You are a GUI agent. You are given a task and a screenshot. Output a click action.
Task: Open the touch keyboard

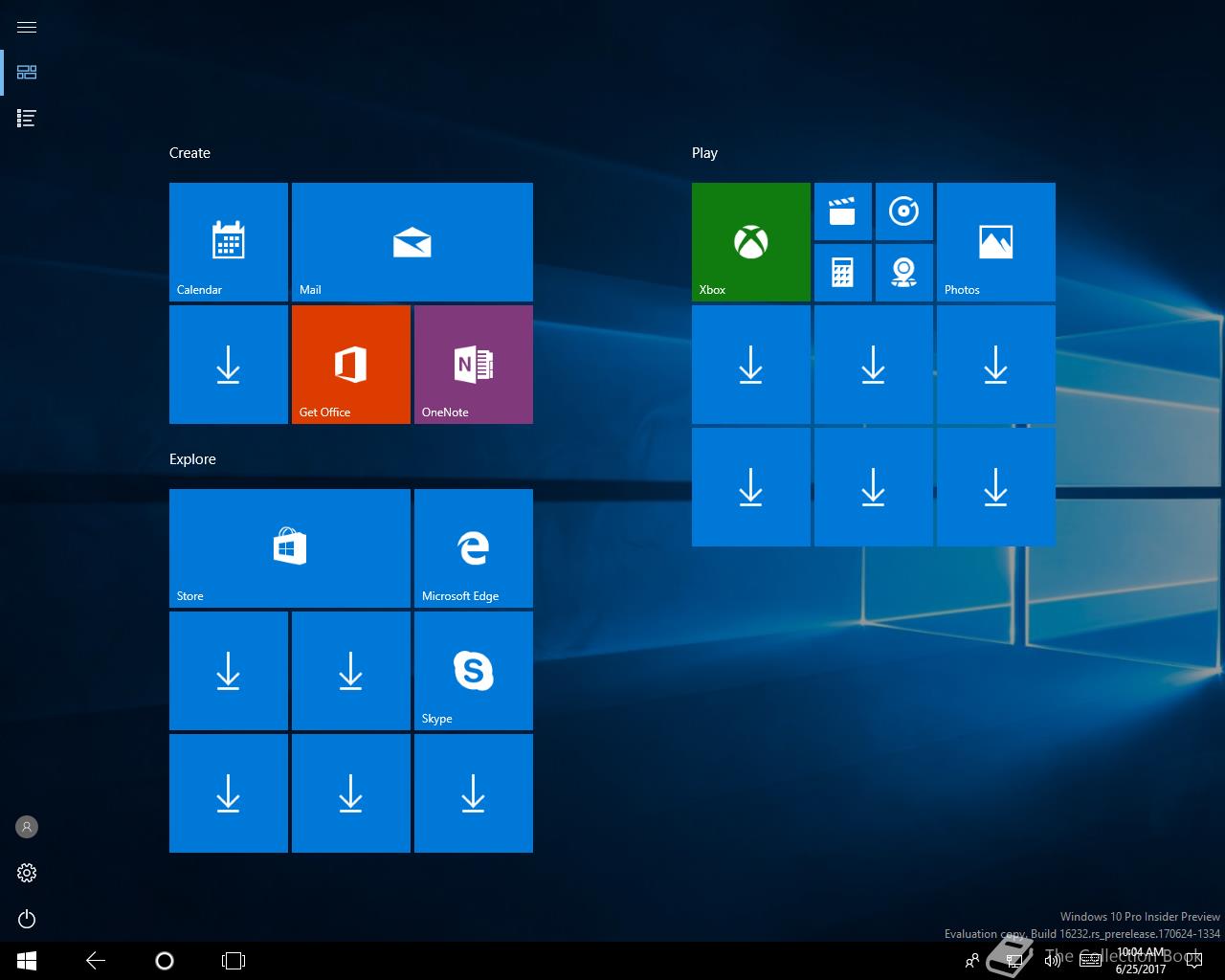pos(1090,961)
